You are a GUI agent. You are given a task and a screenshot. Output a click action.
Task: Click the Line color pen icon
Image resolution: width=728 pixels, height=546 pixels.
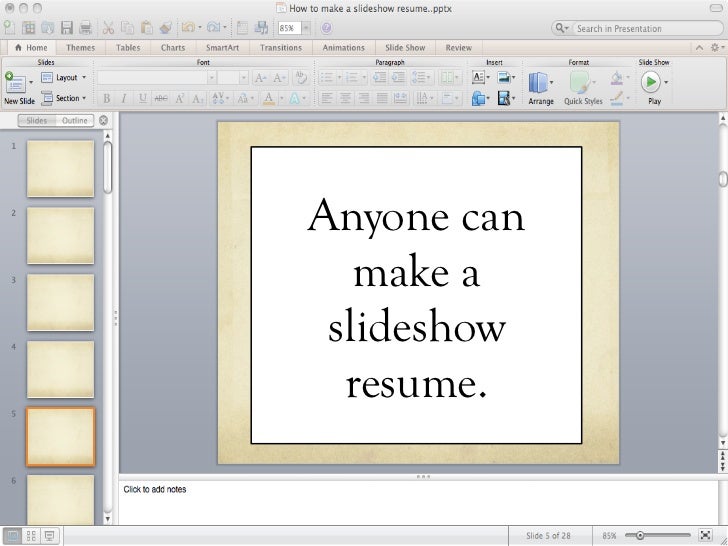[617, 98]
